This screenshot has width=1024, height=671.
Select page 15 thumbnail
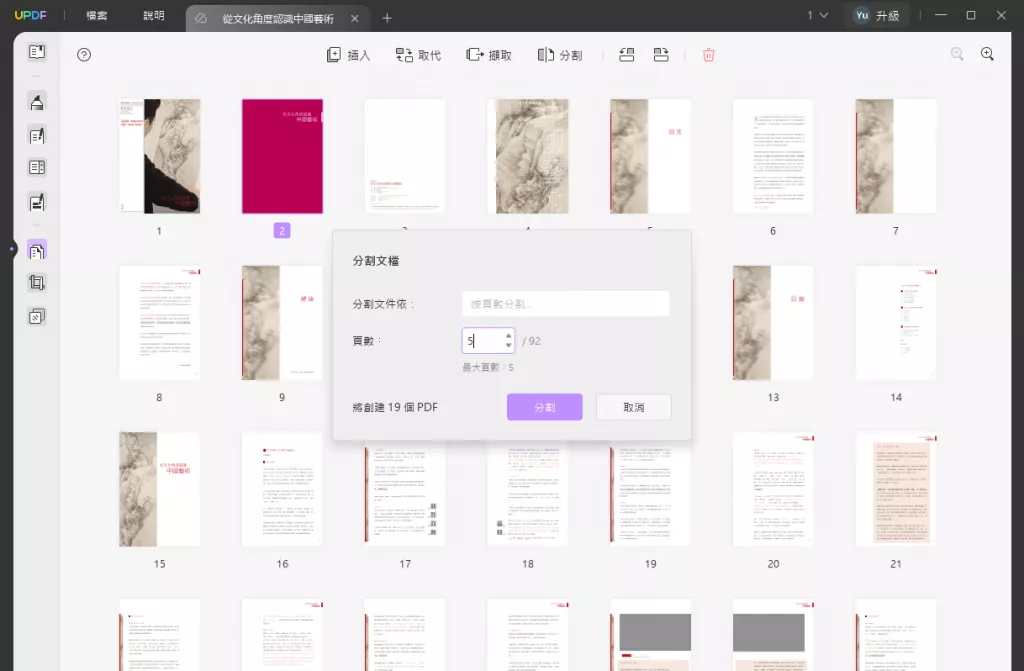coord(159,489)
